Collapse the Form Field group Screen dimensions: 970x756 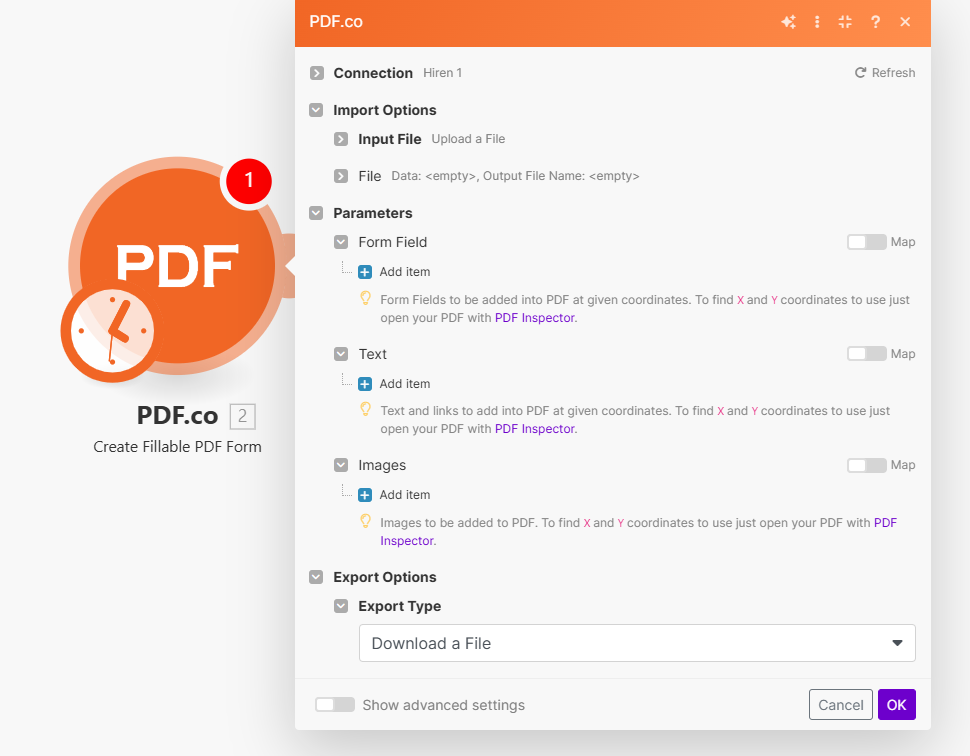[x=341, y=242]
